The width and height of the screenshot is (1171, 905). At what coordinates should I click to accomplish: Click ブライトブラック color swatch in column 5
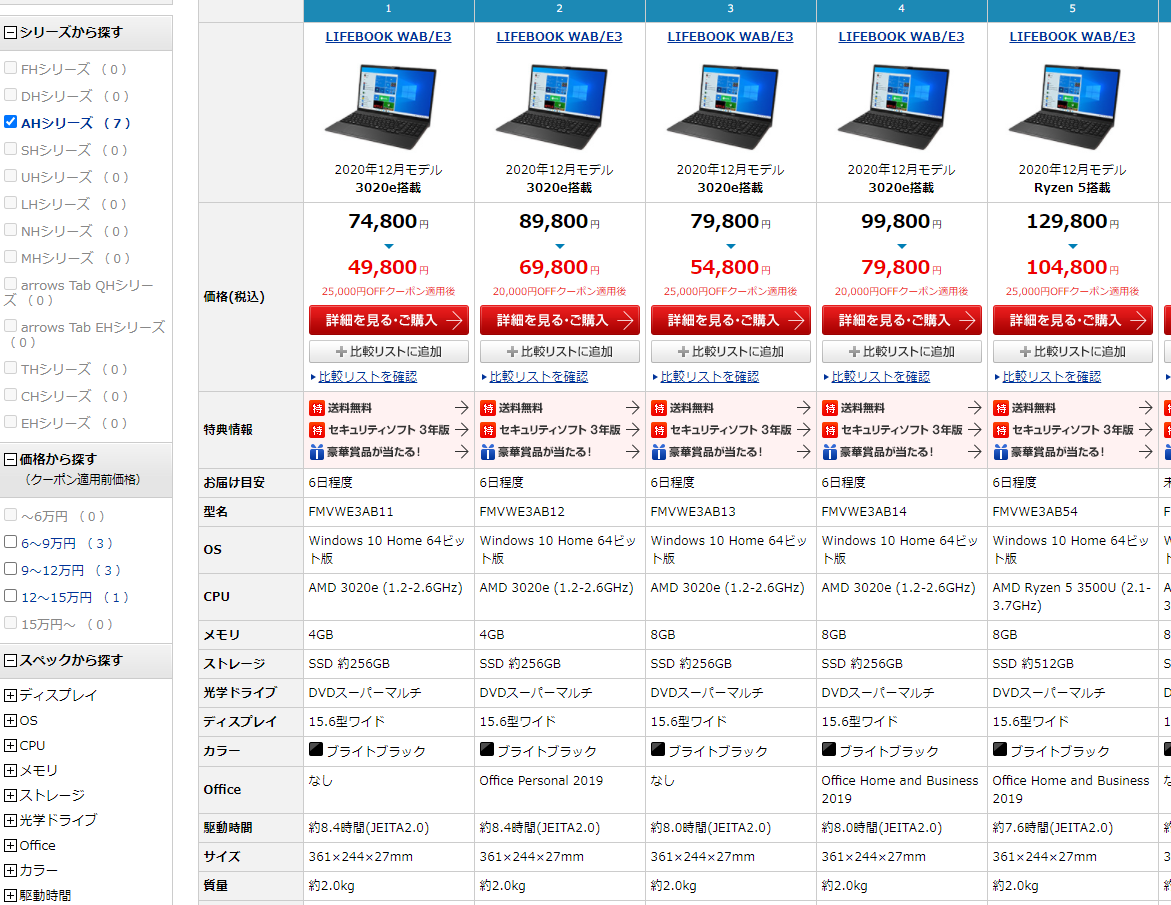coord(1000,748)
